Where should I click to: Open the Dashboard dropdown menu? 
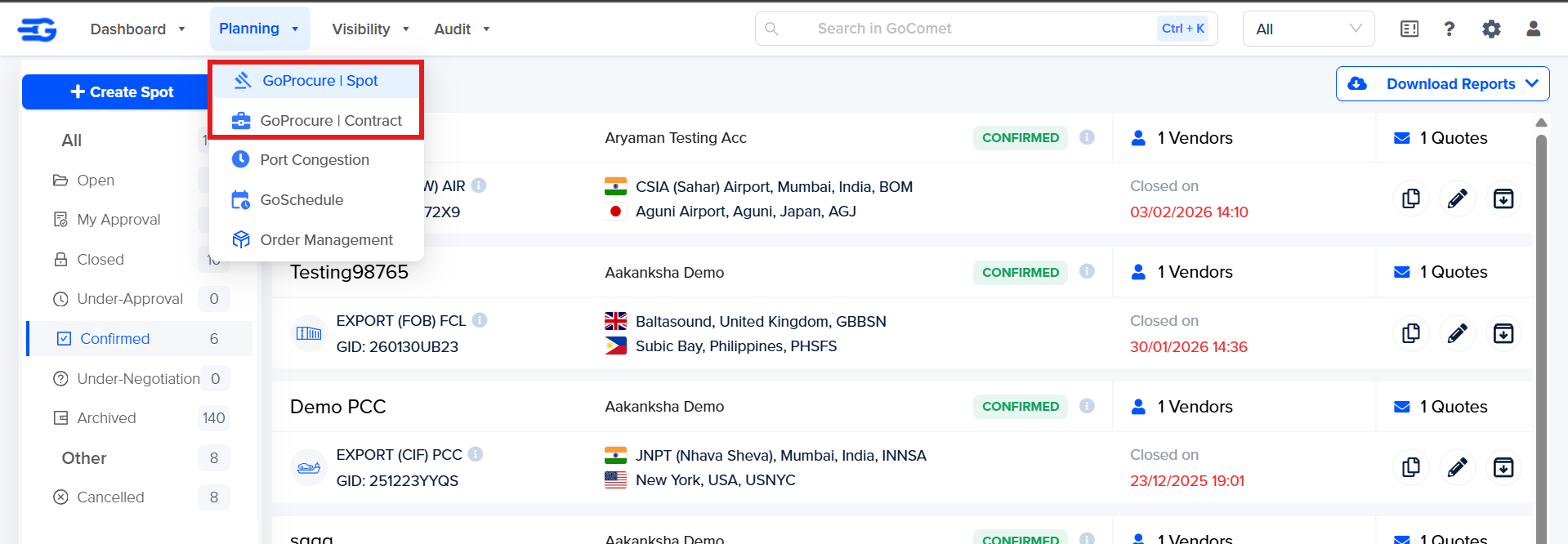[x=137, y=29]
